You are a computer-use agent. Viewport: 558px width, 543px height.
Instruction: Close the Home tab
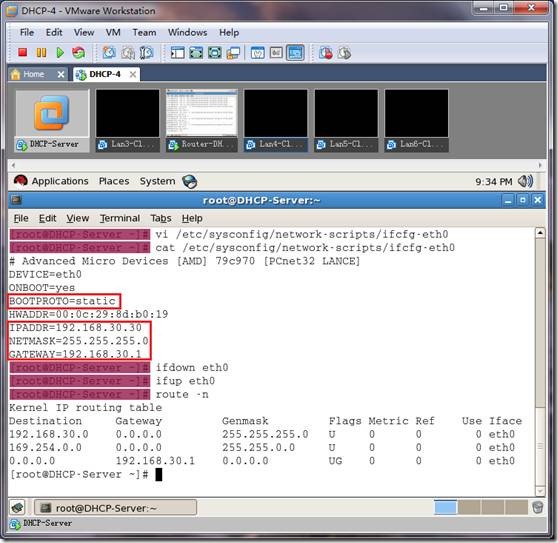point(61,74)
